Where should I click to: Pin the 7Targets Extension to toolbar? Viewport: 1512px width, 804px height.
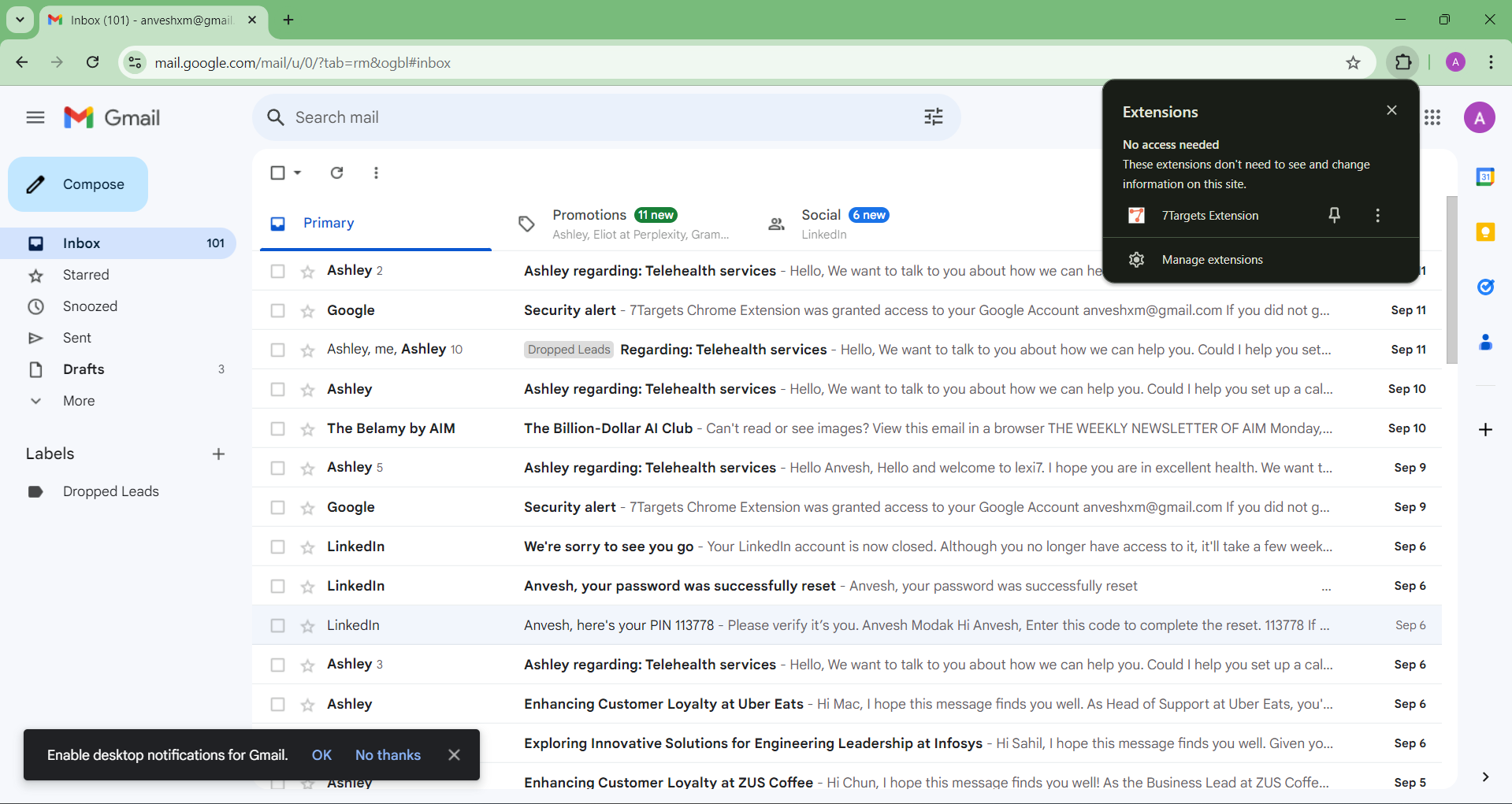(x=1334, y=215)
